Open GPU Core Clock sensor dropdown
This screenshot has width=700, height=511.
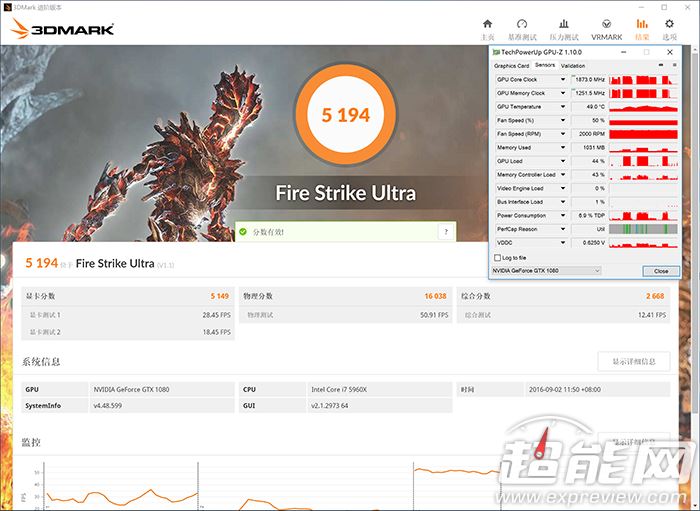click(x=562, y=79)
